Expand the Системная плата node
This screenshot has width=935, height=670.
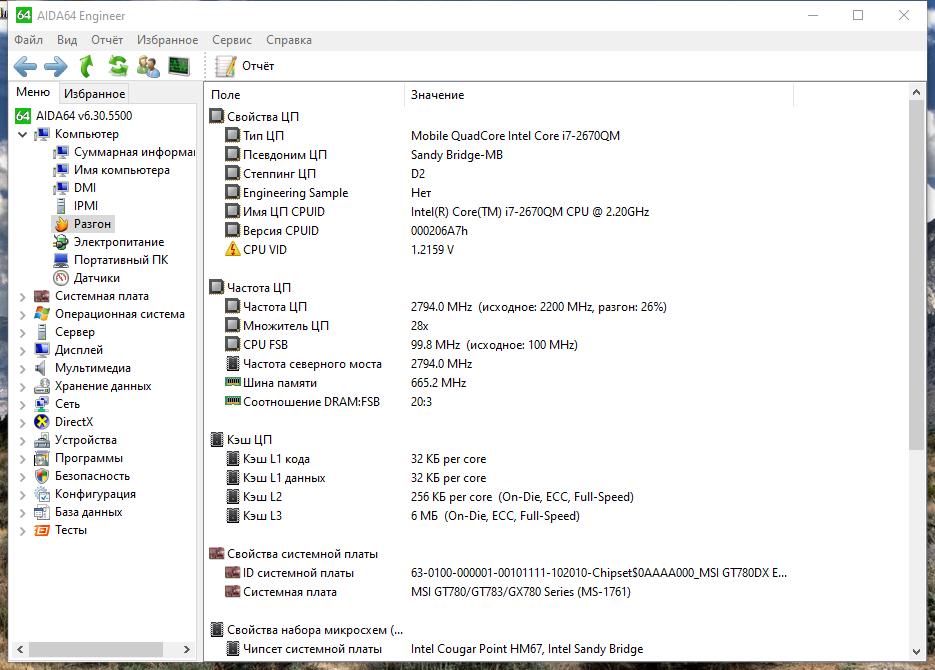[23, 296]
